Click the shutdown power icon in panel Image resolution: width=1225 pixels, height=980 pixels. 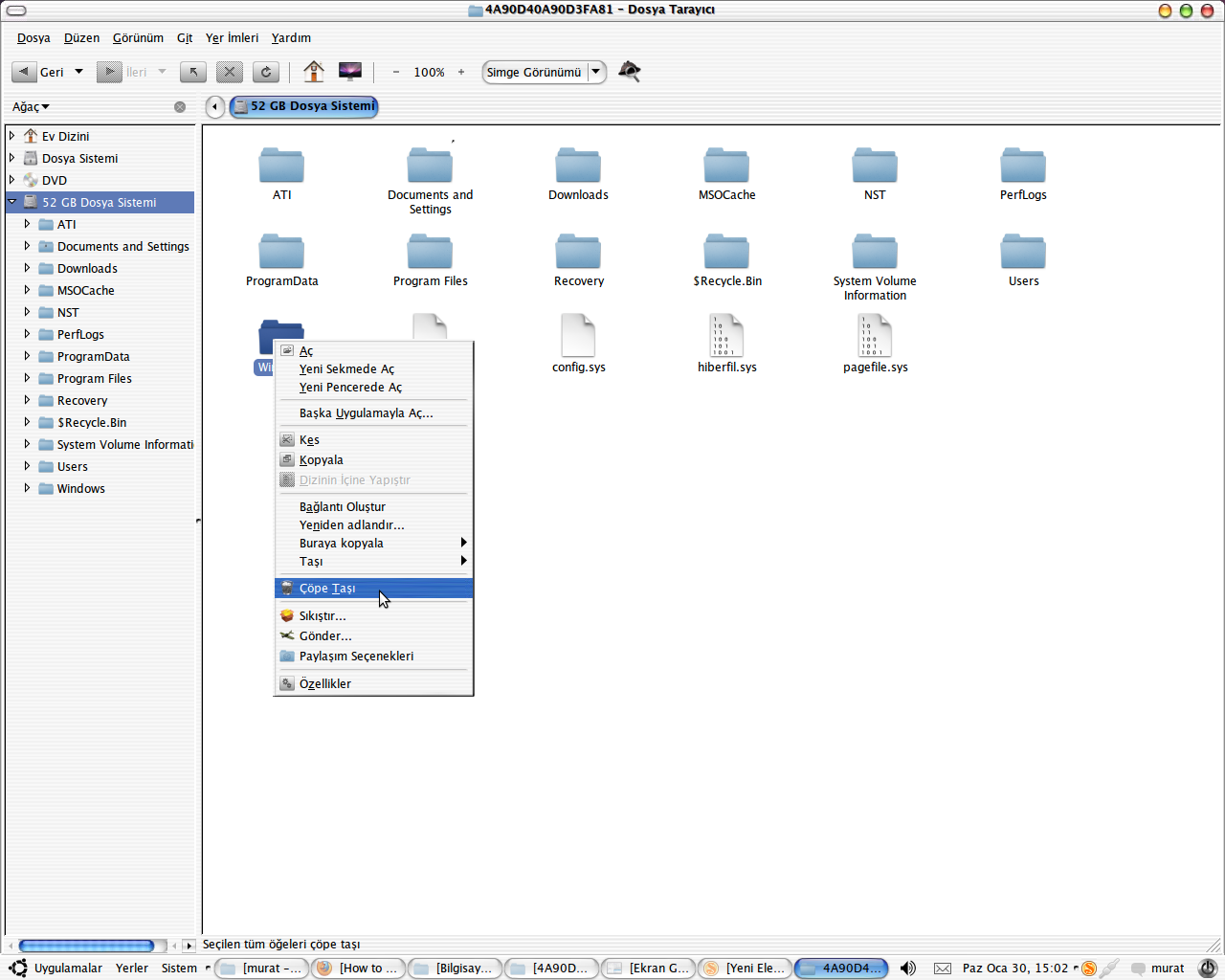coord(1208,969)
